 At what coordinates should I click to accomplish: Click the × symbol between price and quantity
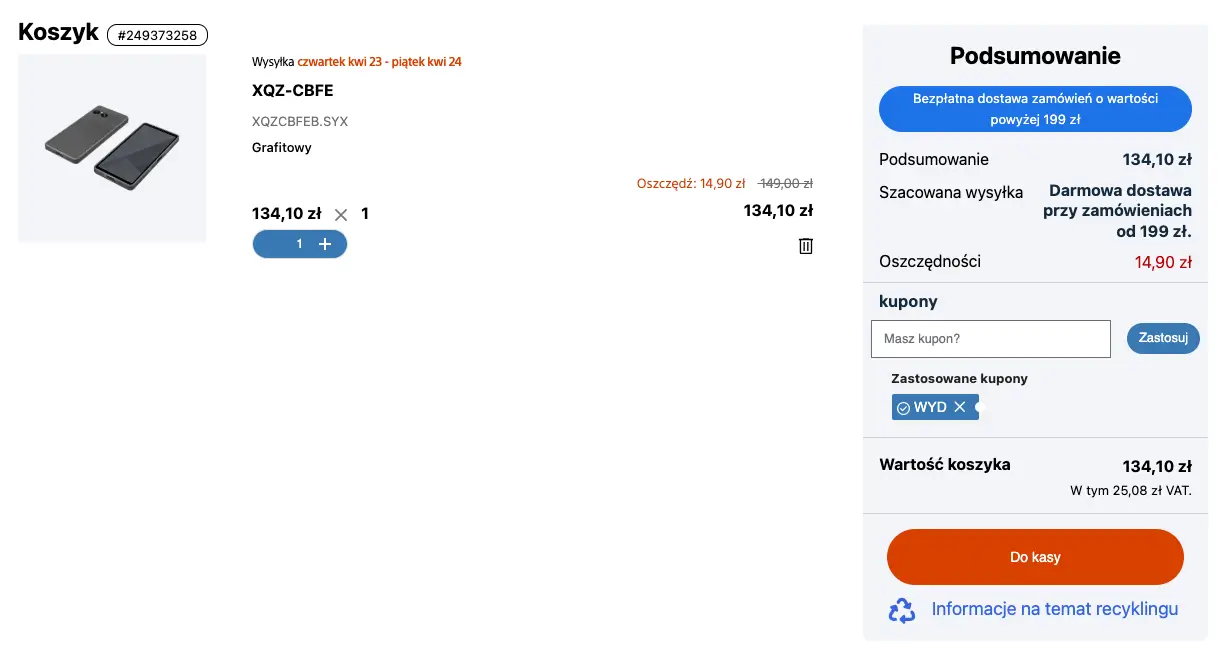tap(340, 213)
